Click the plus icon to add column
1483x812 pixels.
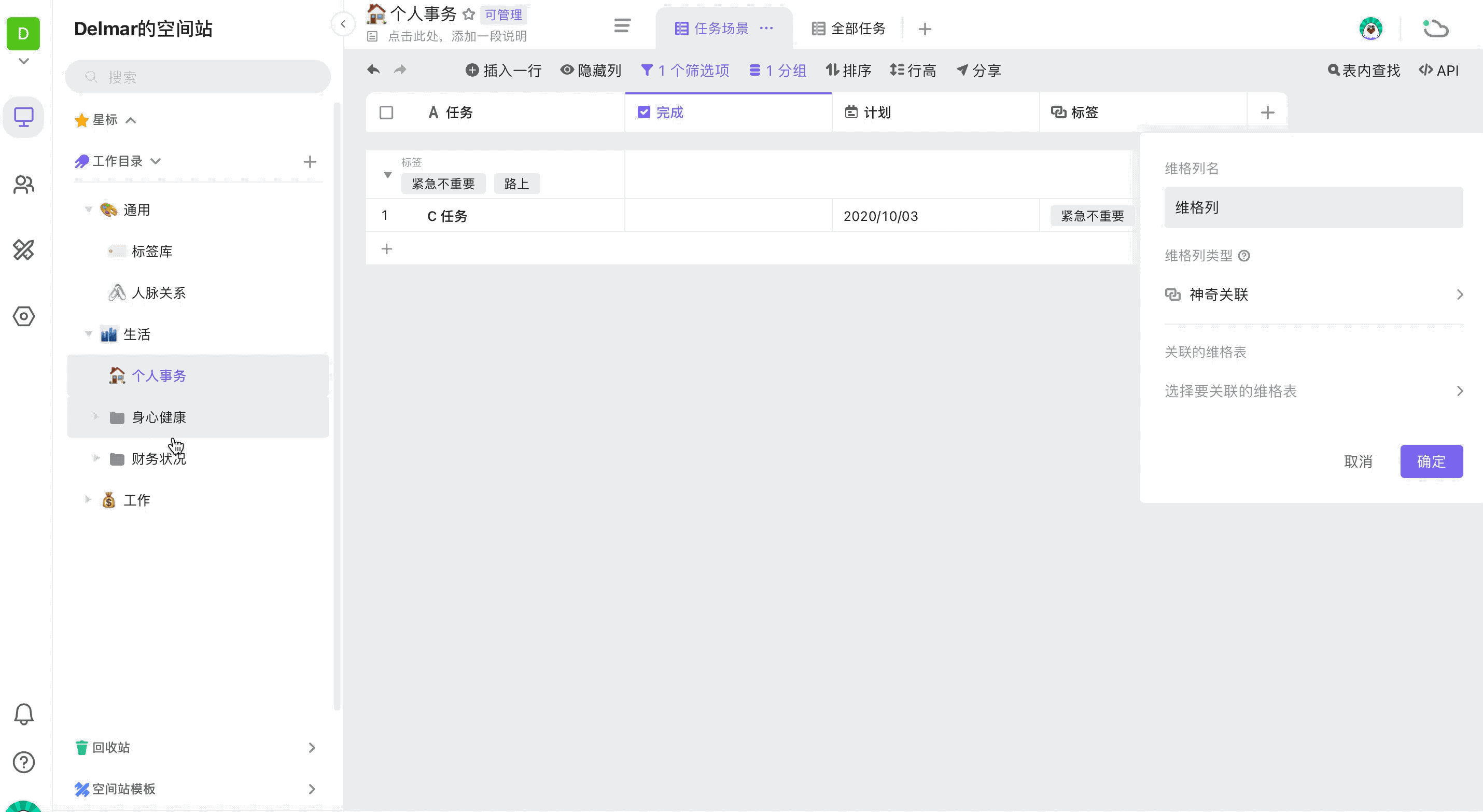(1267, 113)
